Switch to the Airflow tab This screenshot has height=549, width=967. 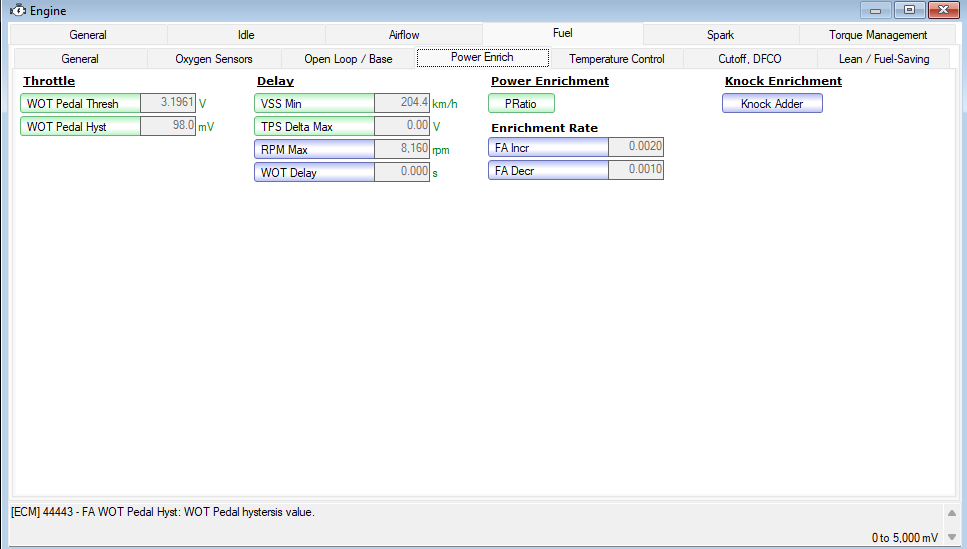404,35
